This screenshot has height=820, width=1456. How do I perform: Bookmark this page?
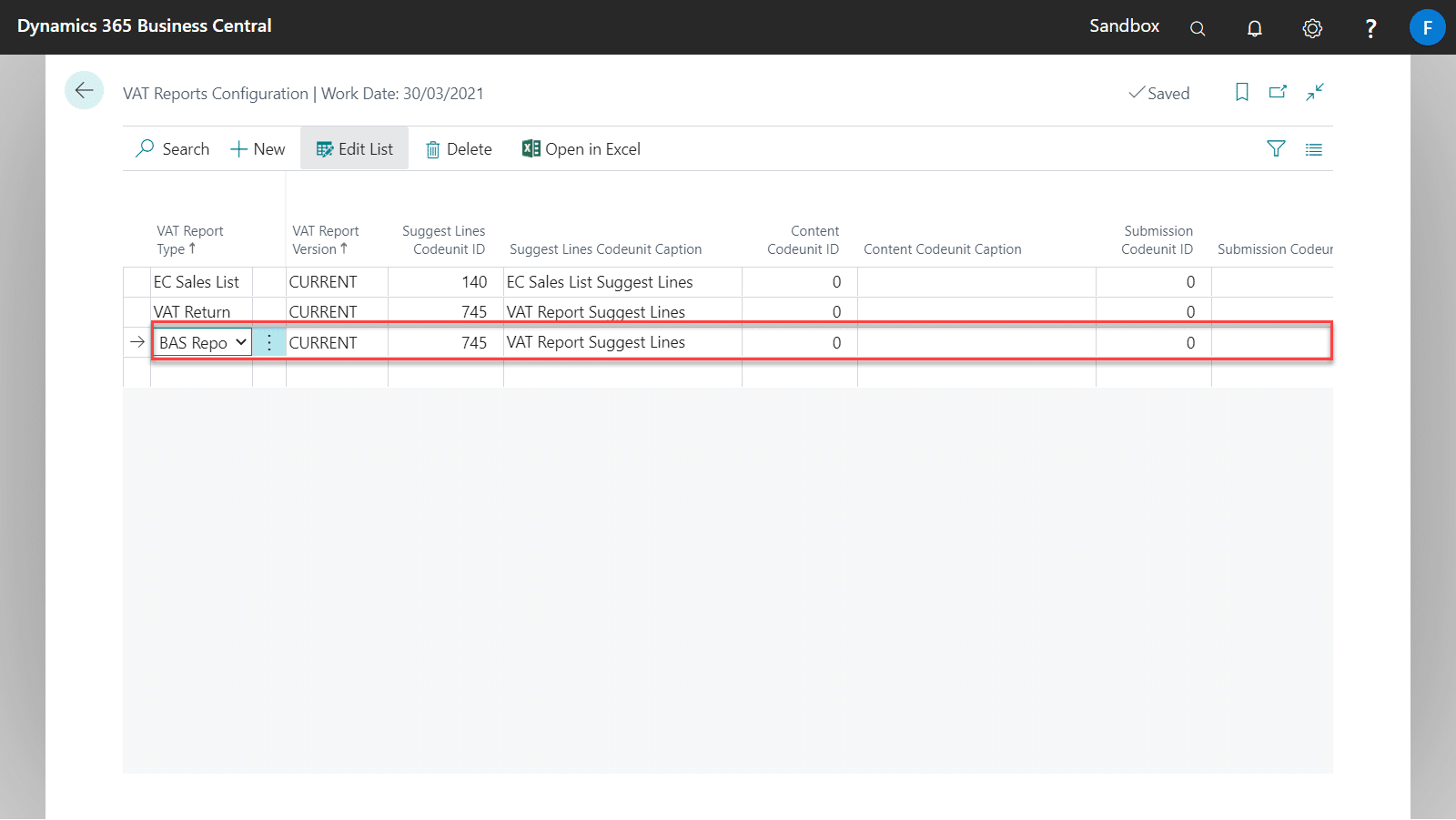coord(1242,92)
